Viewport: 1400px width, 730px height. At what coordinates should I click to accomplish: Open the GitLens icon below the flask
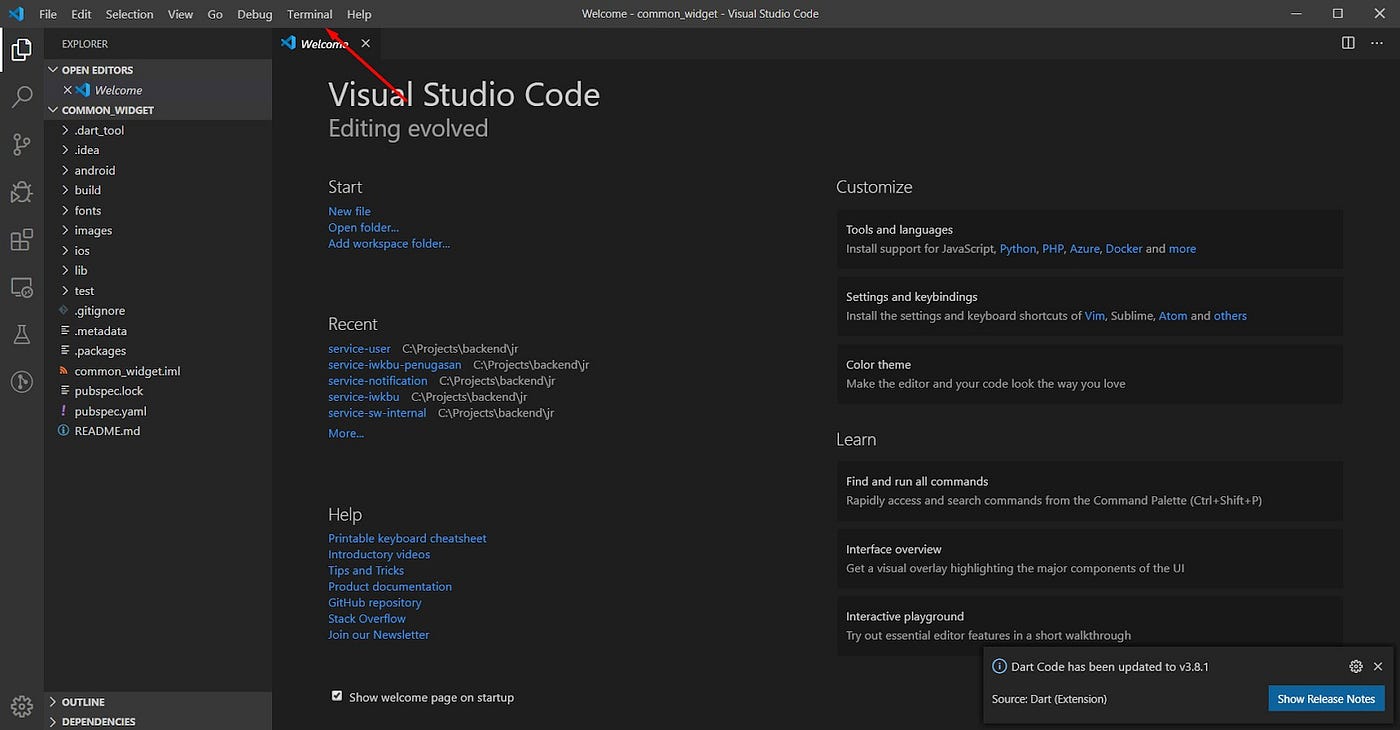[x=21, y=381]
